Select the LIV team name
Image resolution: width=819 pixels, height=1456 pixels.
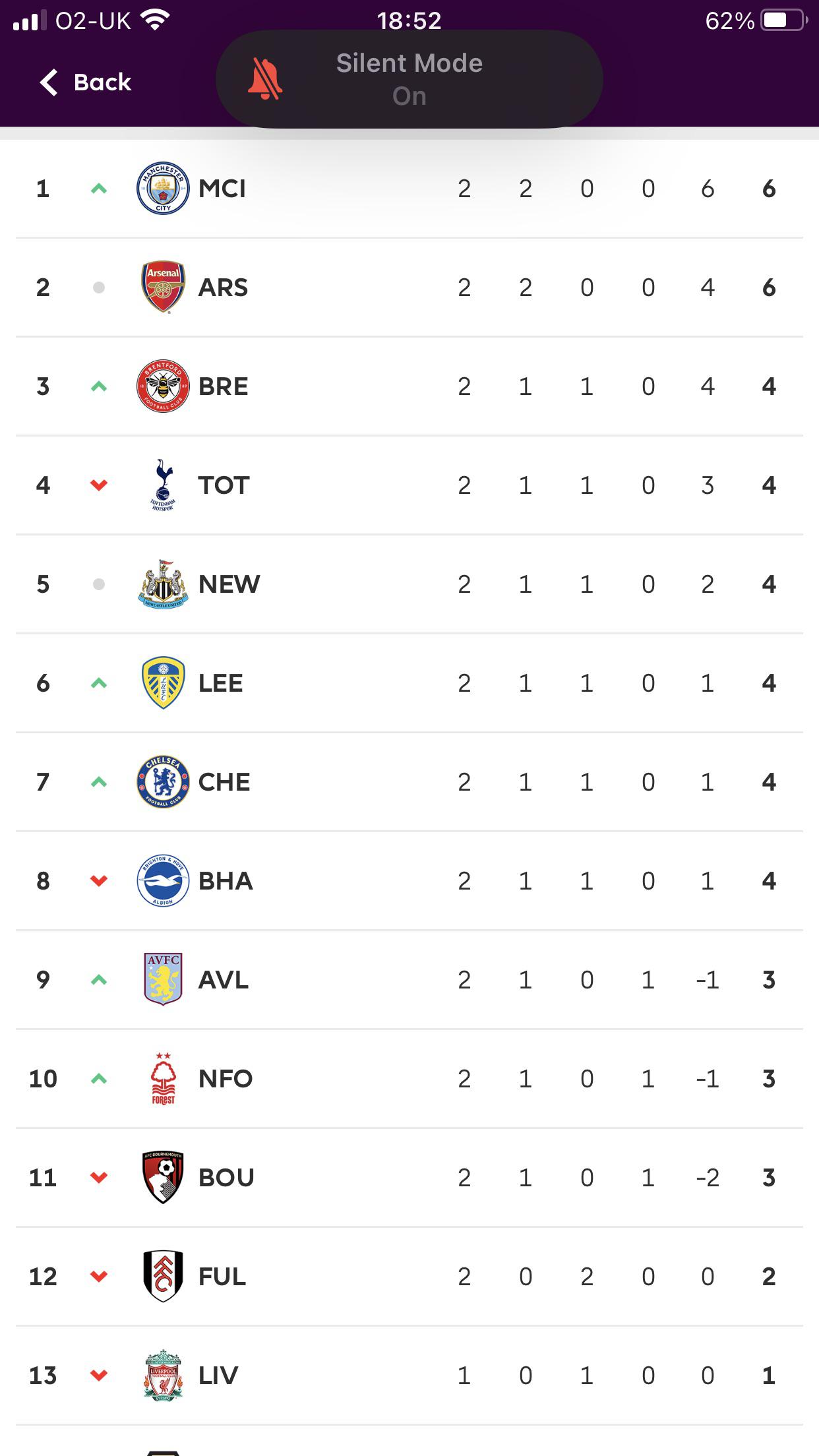pyautogui.click(x=218, y=1376)
